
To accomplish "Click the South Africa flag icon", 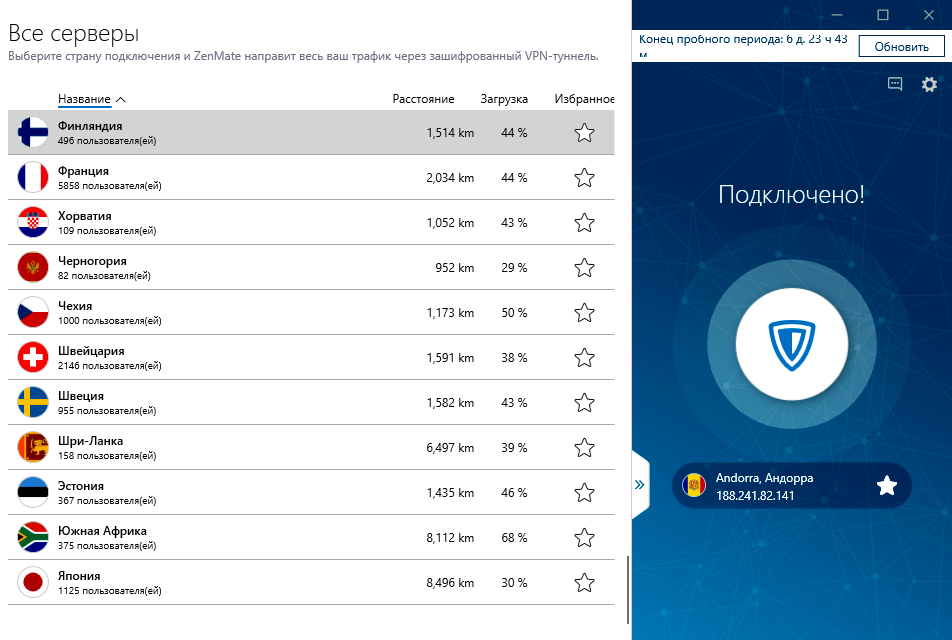I will pyautogui.click(x=33, y=537).
